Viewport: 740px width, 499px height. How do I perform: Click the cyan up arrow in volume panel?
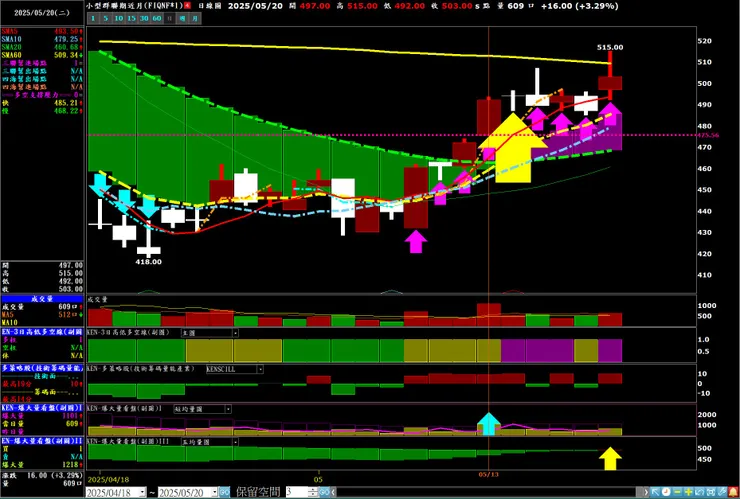(x=488, y=423)
